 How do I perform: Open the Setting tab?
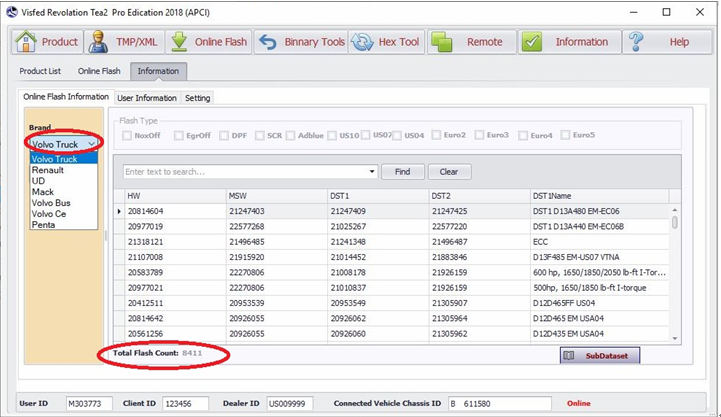coord(198,98)
